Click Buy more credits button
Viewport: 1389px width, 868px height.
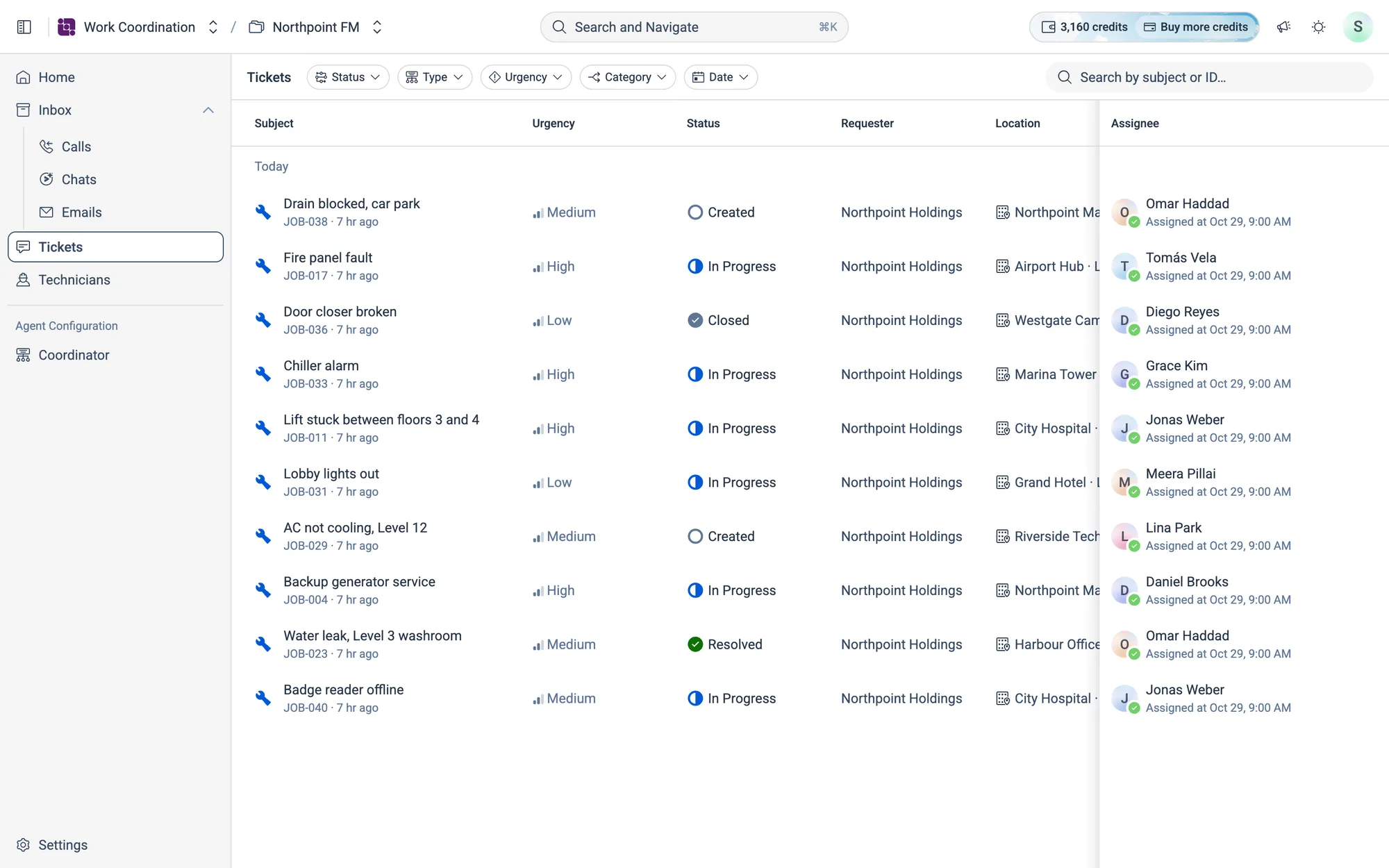pos(1196,27)
